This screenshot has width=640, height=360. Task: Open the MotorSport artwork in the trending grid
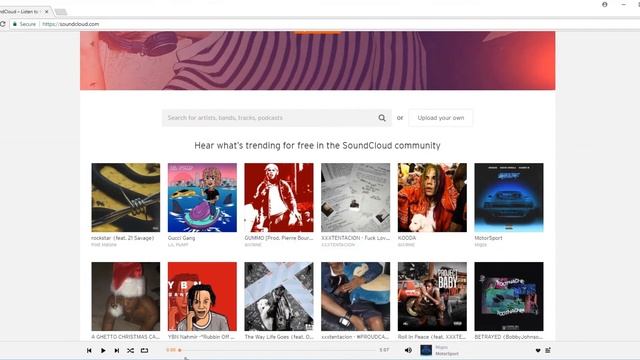click(x=509, y=198)
